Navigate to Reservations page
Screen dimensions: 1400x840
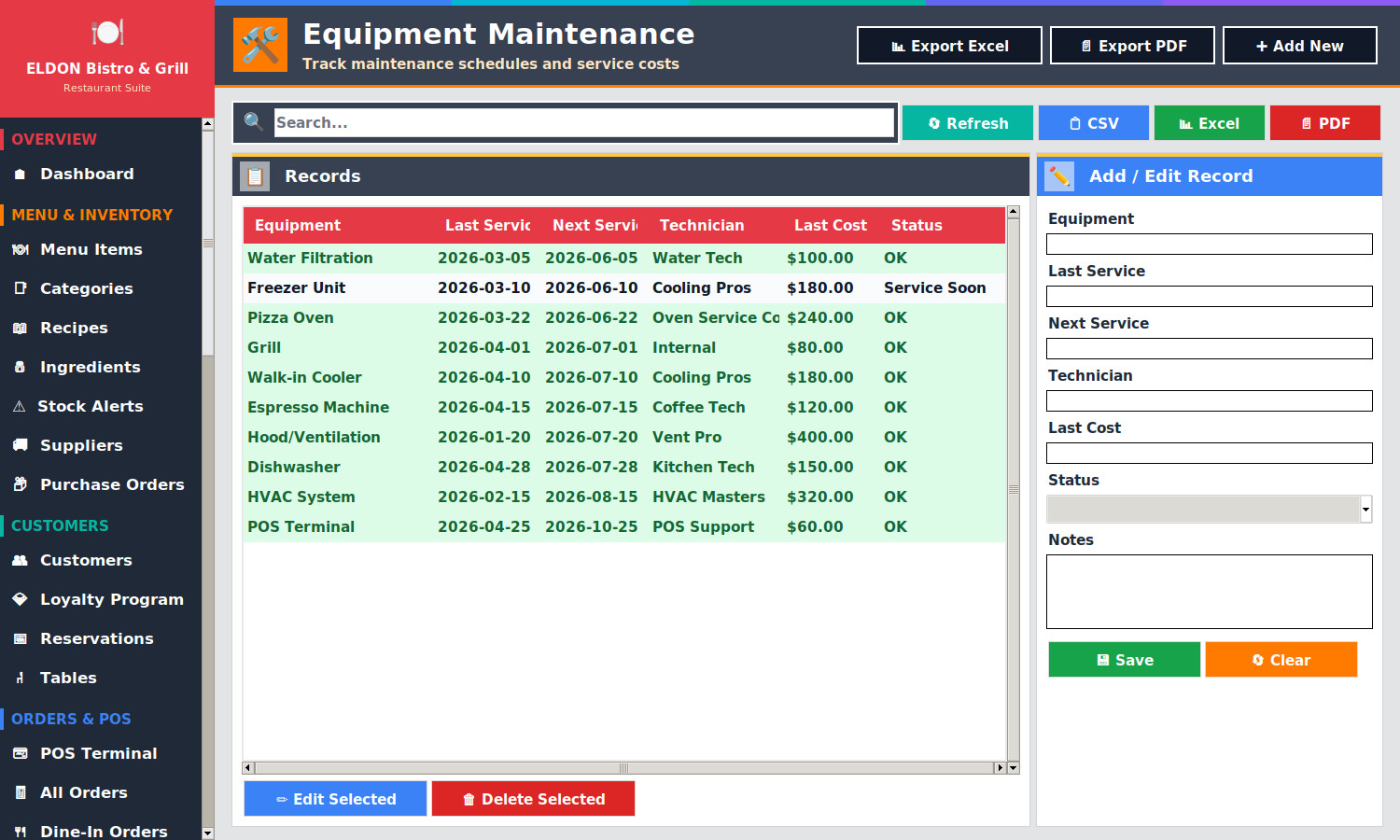tap(97, 639)
